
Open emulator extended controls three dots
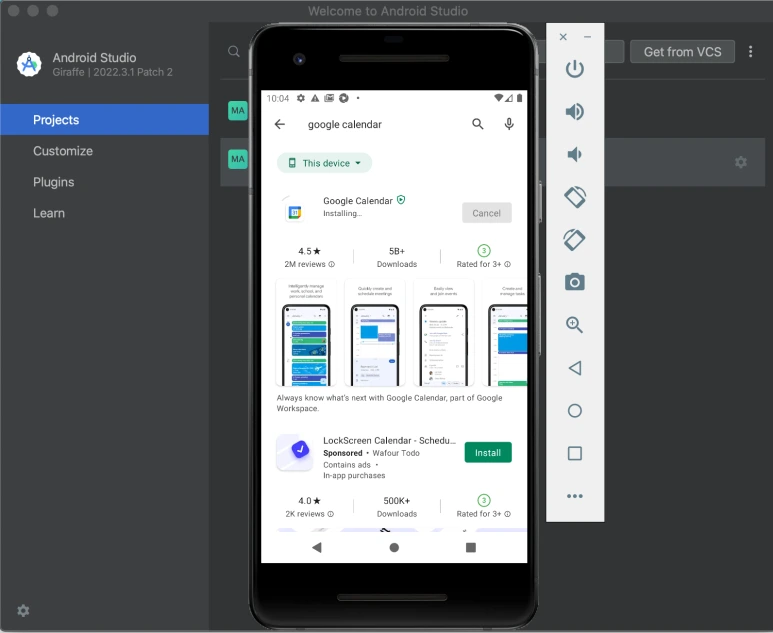point(574,496)
